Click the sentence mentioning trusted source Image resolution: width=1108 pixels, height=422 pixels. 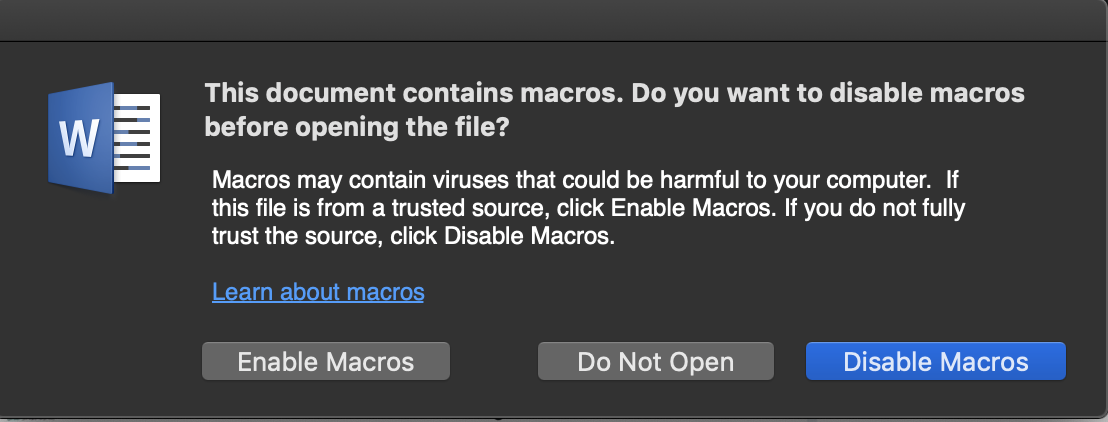[x=493, y=209]
